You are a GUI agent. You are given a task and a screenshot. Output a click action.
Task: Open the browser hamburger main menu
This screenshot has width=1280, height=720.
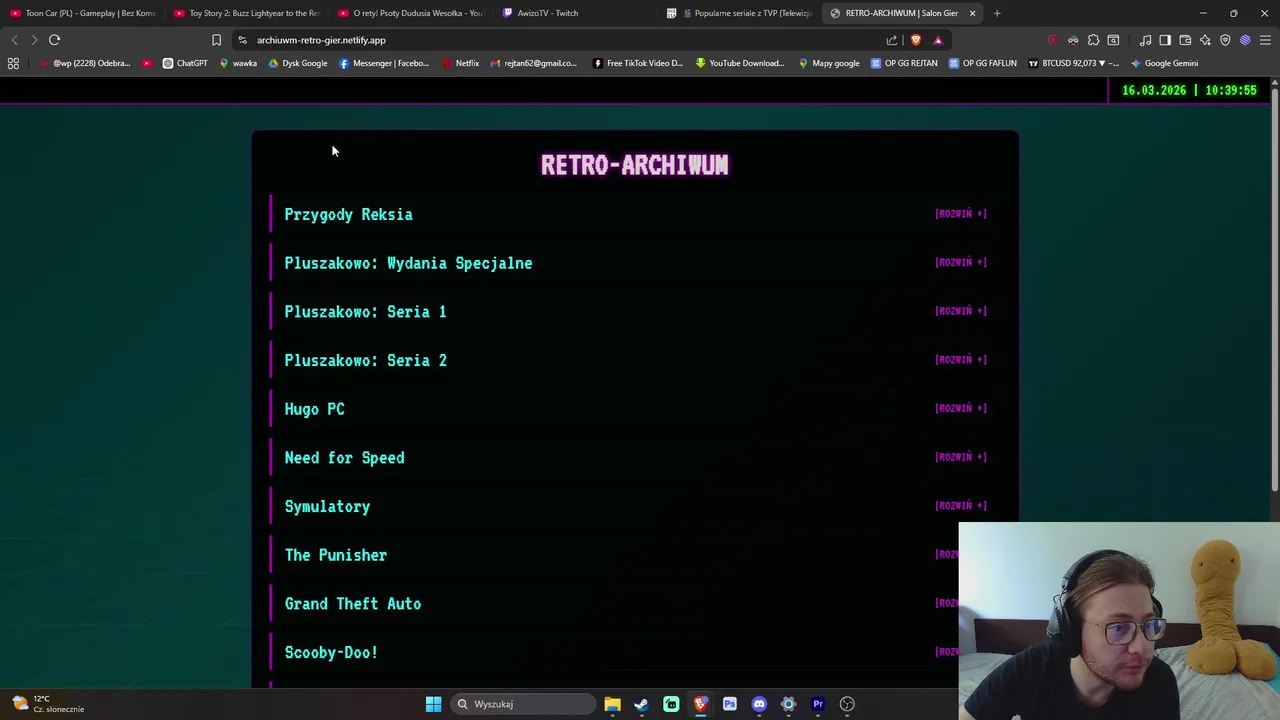1265,40
